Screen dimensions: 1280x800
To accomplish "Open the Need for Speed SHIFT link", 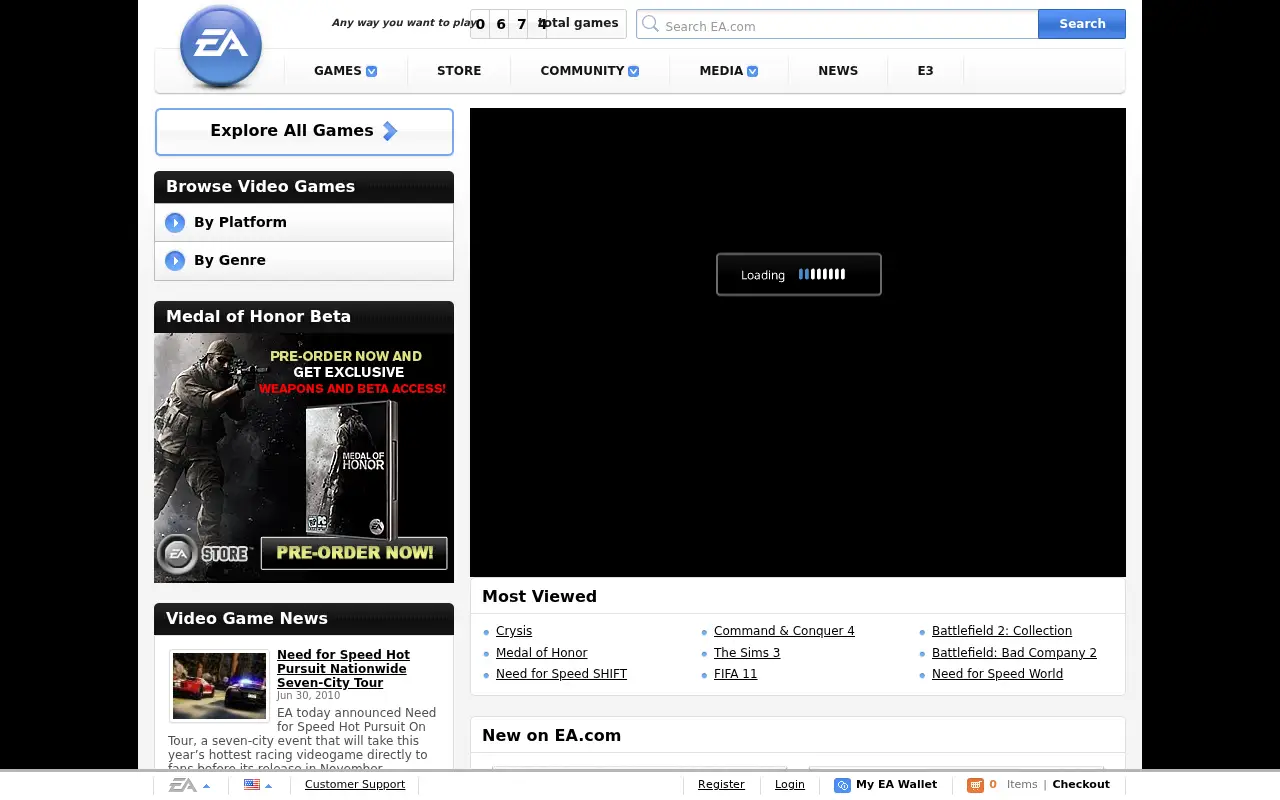I will click(561, 674).
